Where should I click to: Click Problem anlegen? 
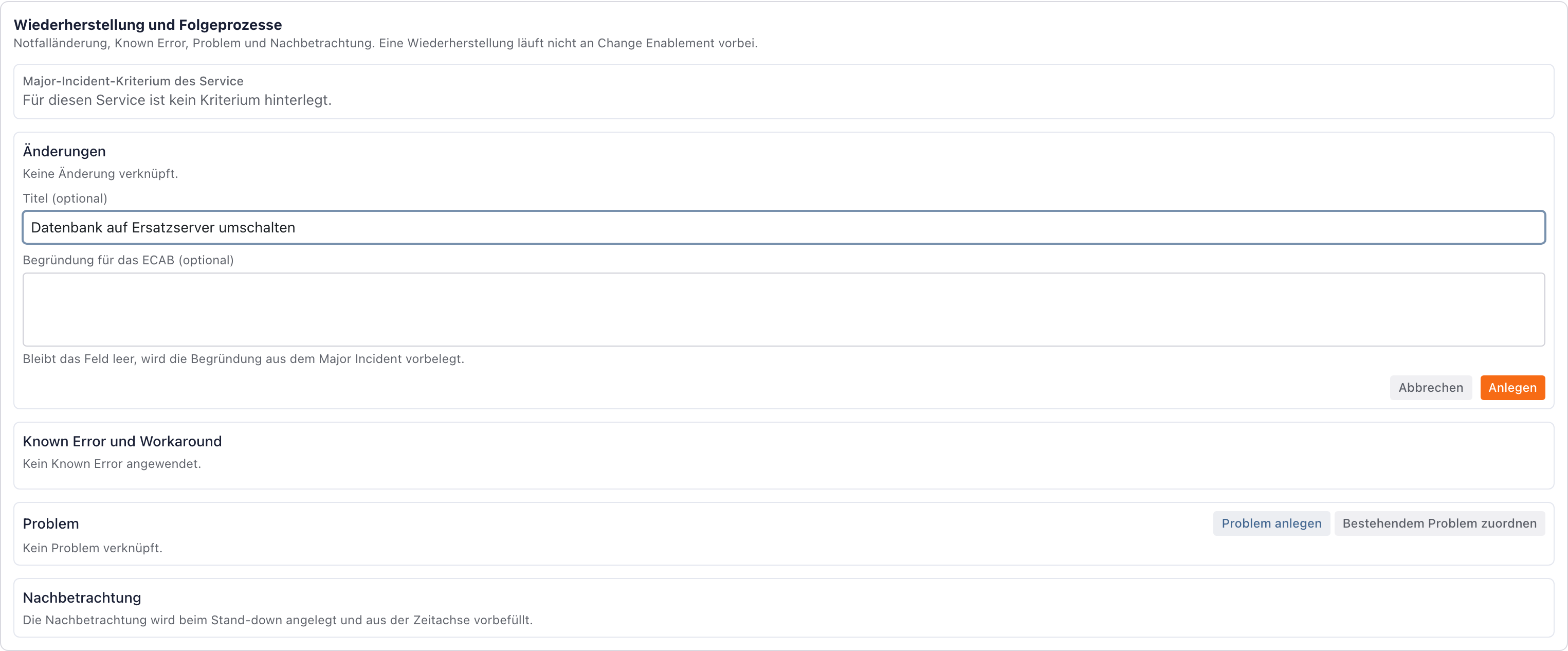[x=1271, y=523]
